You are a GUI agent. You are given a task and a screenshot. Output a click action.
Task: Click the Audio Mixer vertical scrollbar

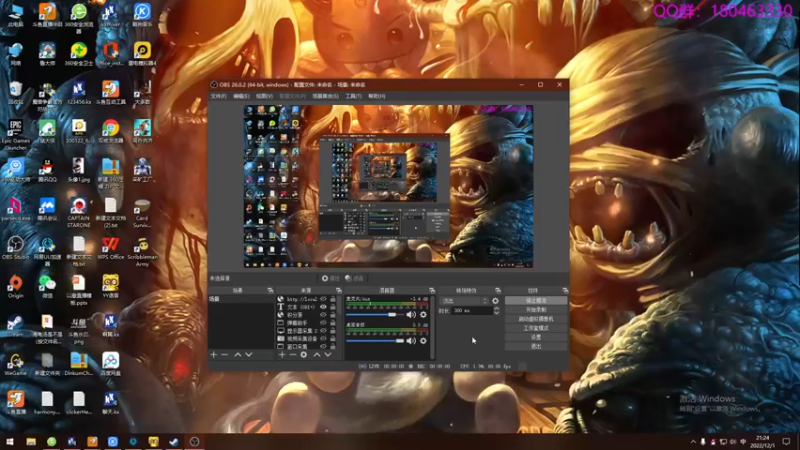[433, 327]
